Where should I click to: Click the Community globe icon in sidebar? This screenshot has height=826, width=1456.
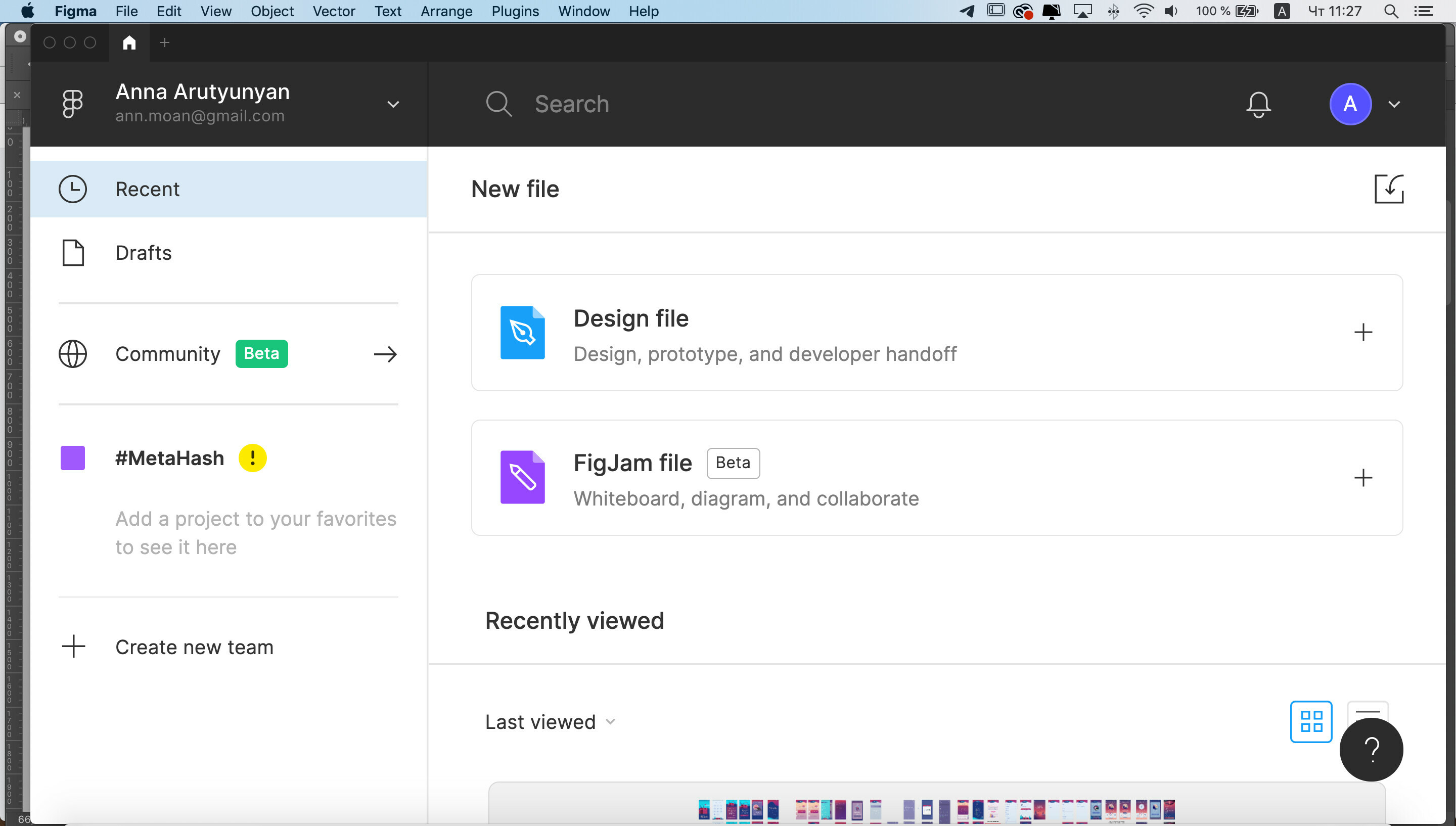[x=72, y=354]
